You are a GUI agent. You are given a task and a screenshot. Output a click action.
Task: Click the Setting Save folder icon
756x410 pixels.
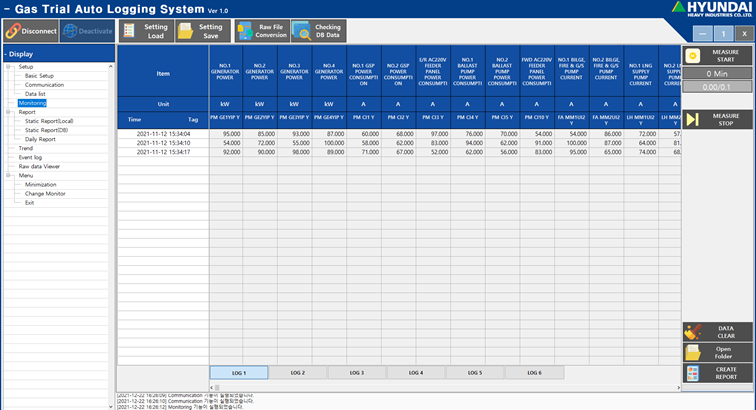(186, 31)
